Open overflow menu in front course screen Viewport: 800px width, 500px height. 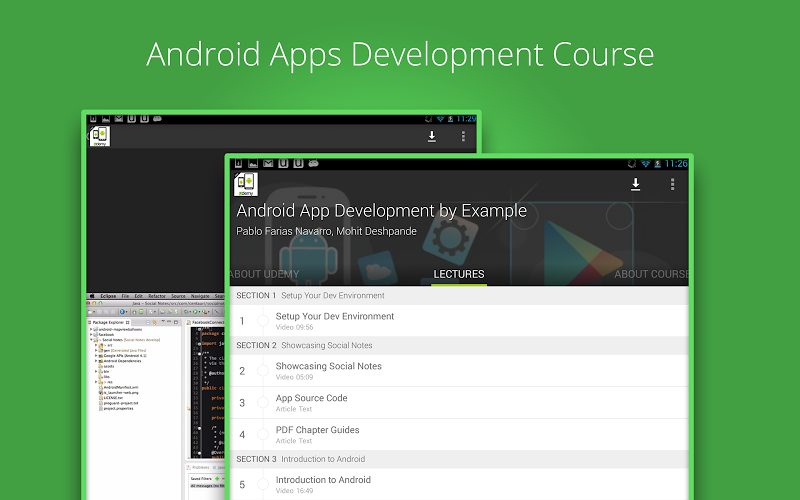coord(672,184)
